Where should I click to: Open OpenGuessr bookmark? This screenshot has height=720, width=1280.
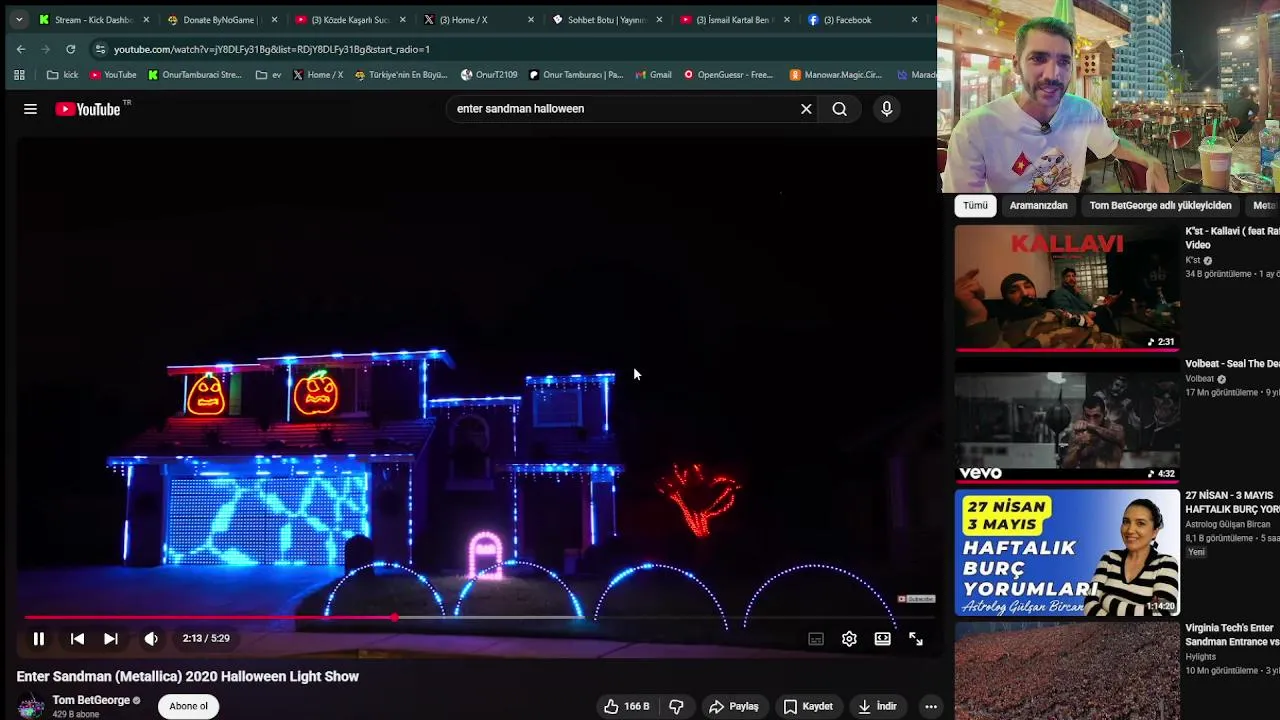729,75
